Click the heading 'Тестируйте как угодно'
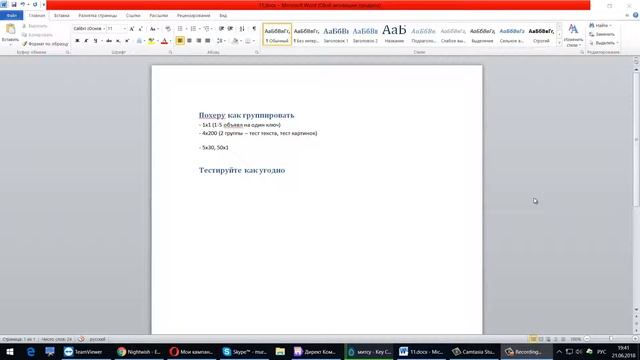Image resolution: width=640 pixels, height=360 pixels. (242, 170)
